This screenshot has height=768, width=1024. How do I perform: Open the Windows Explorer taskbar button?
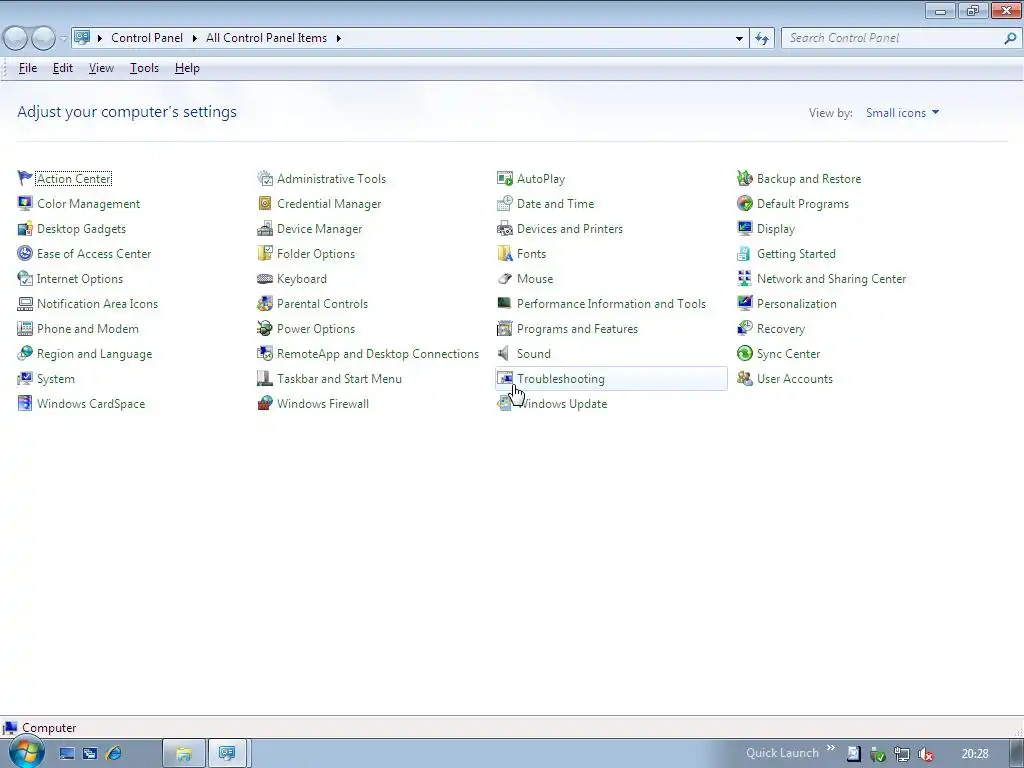184,754
